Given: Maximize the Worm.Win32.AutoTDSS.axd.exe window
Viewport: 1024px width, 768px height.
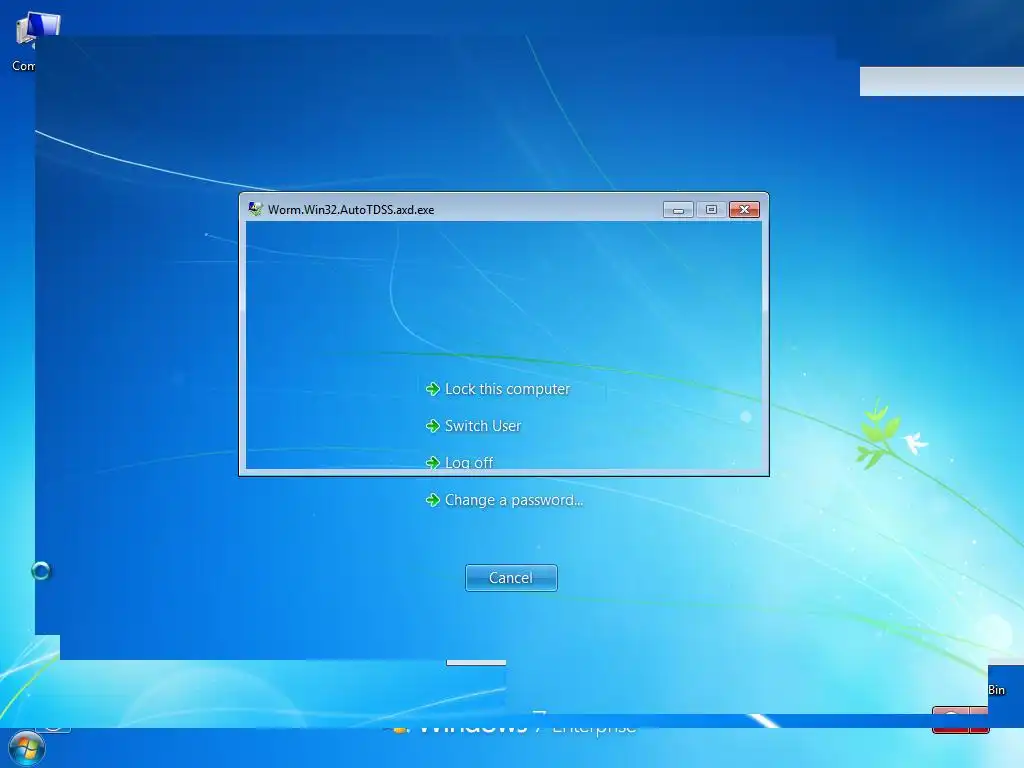Looking at the screenshot, I should coord(711,210).
